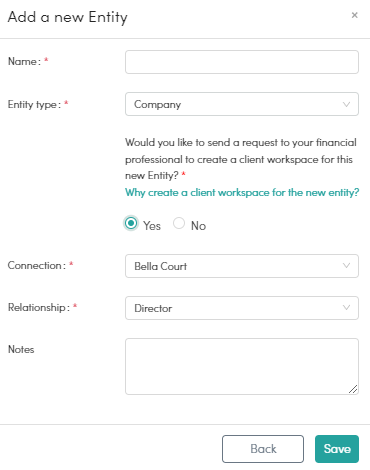This screenshot has height=470, width=370.
Task: Click the chevron arrow in Relationship field
Action: tap(346, 307)
